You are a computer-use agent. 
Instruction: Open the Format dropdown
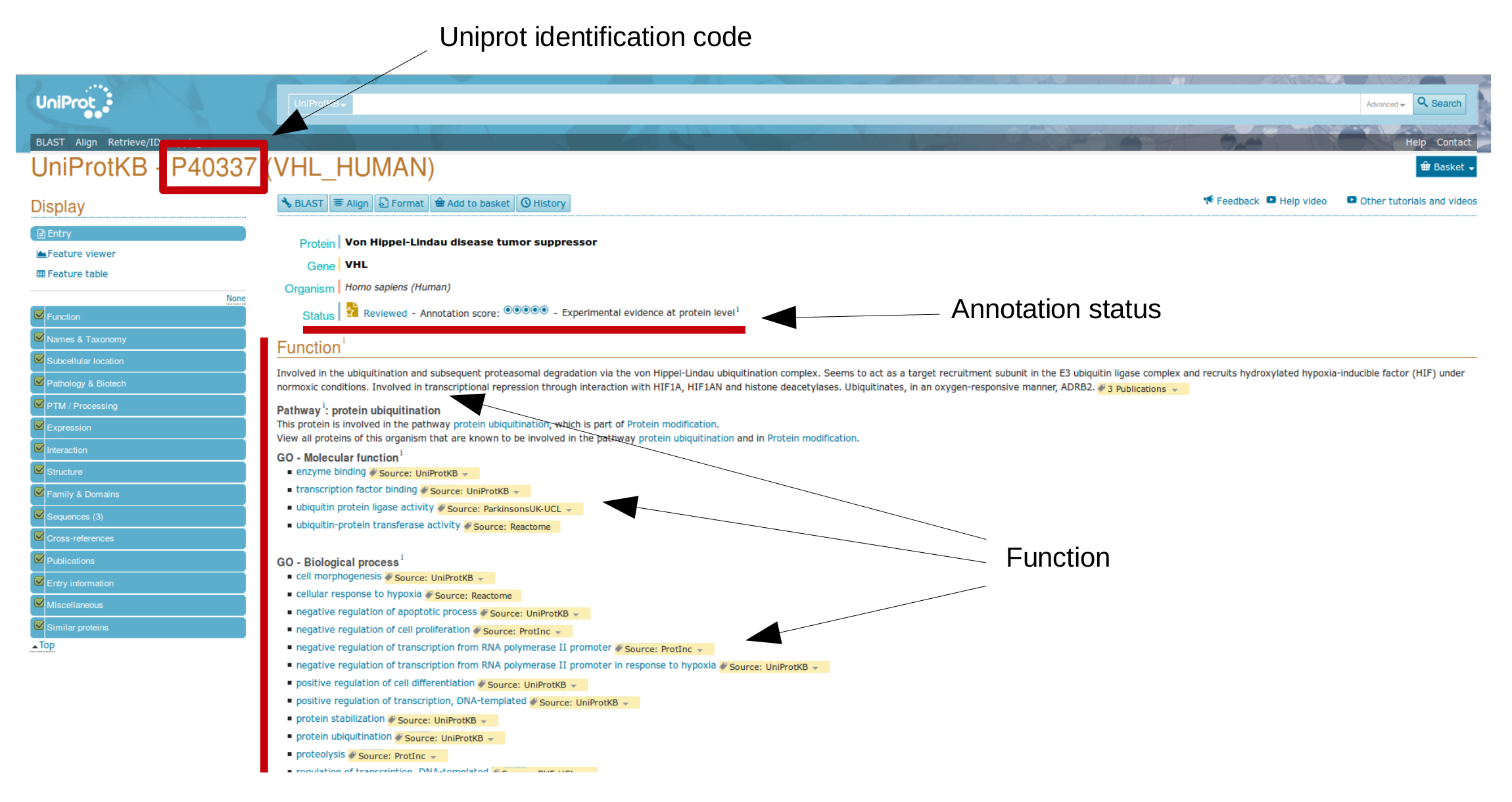click(401, 203)
